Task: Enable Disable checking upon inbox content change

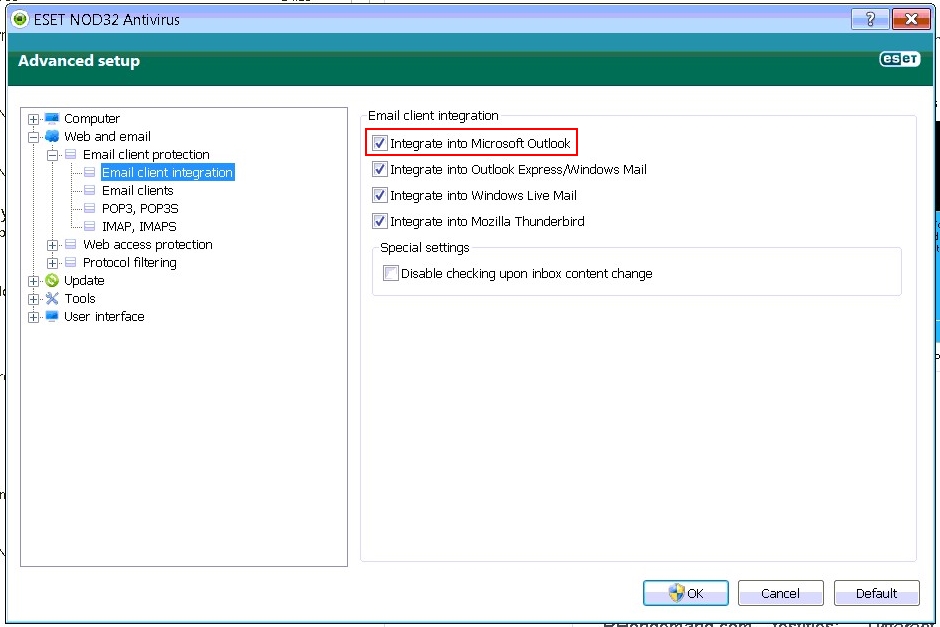Action: [391, 273]
